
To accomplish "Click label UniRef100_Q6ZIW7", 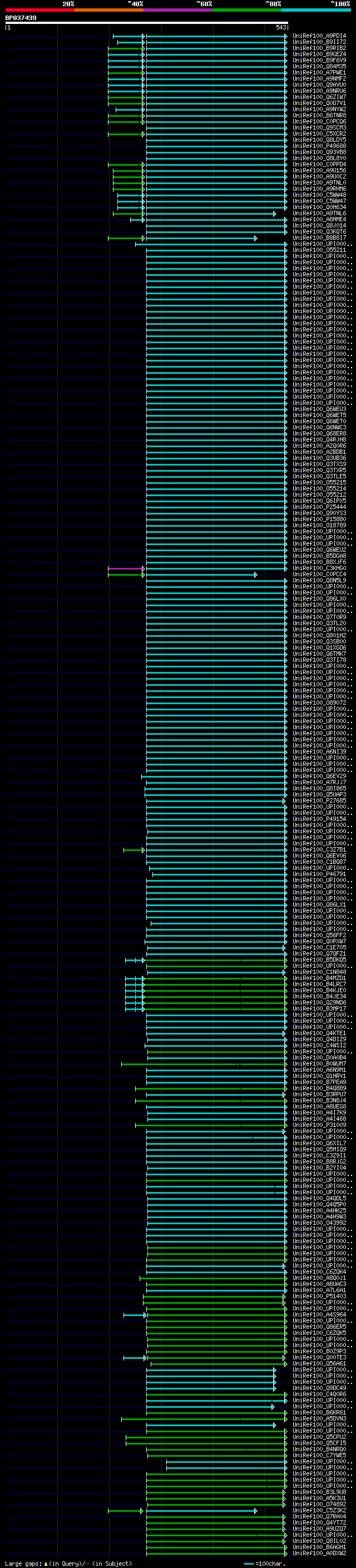I will (319, 97).
